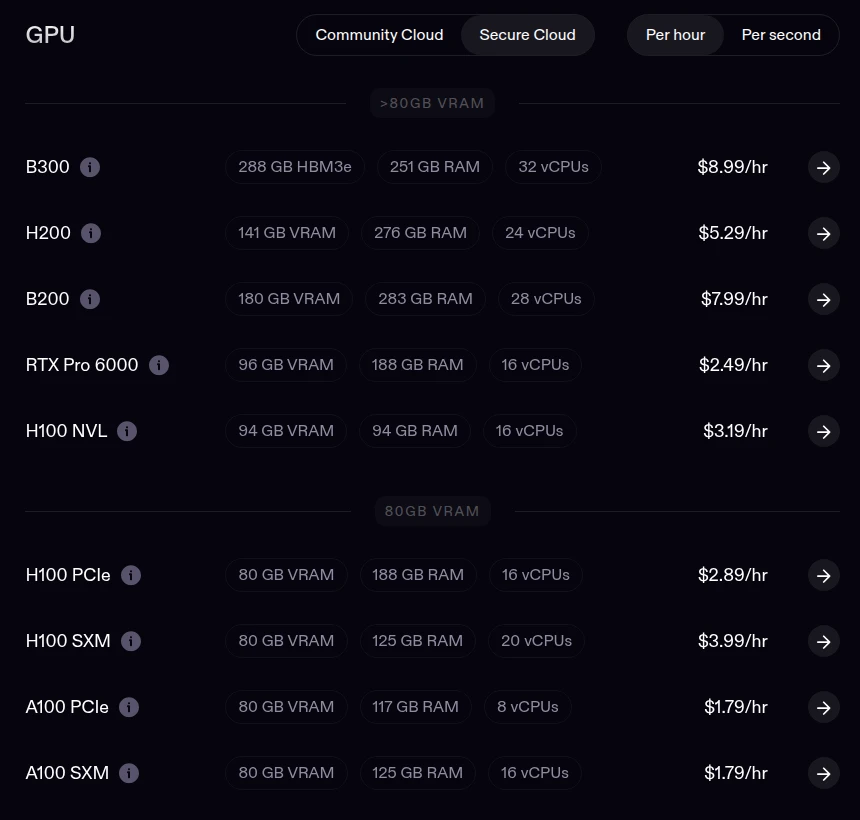
Task: Open B200 arrow at $7.99/hr
Action: 824,299
